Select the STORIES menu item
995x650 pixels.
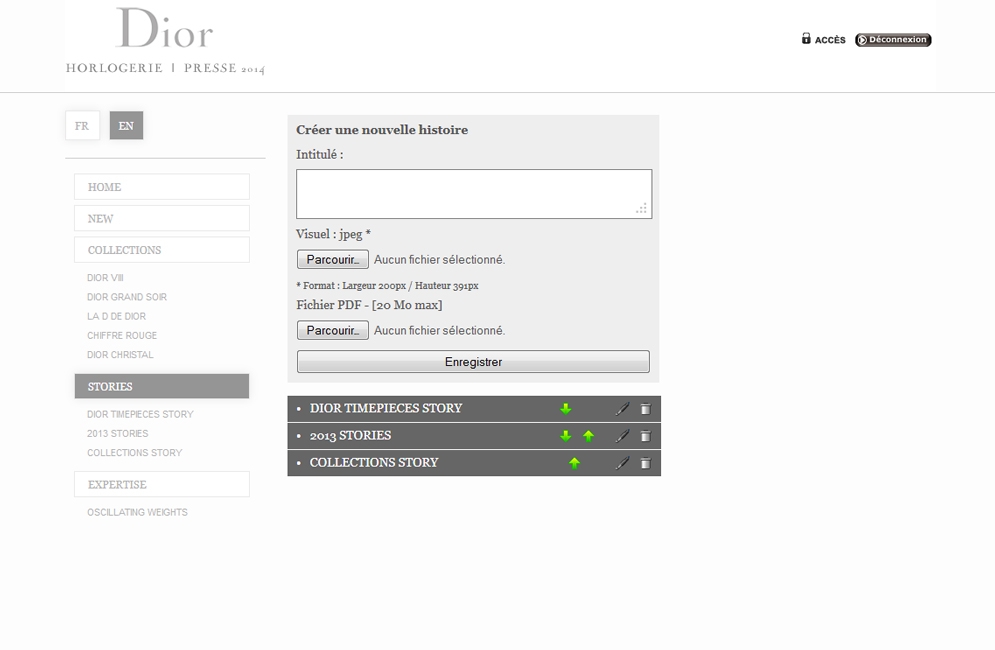click(x=162, y=387)
